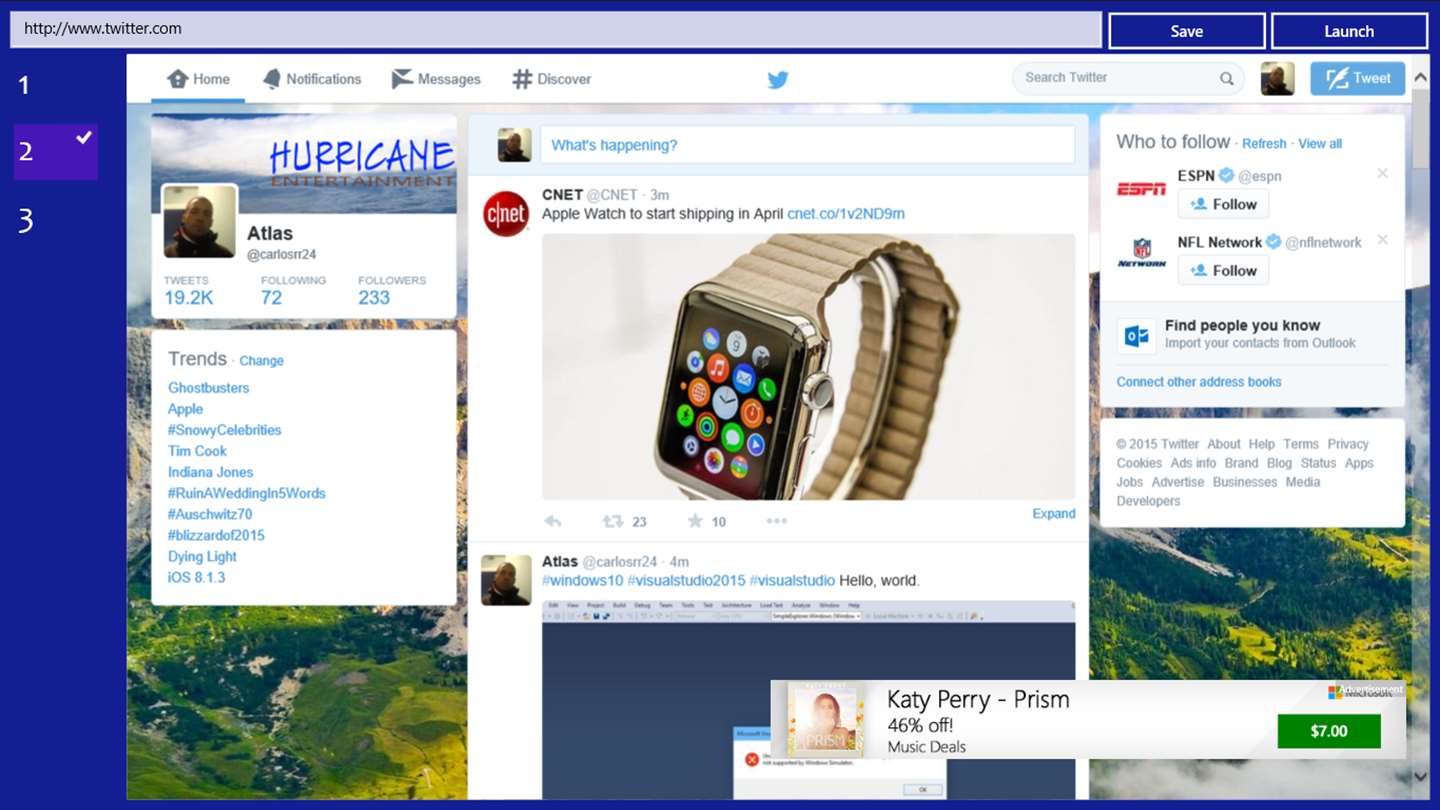
Task: Click the Developers footer link
Action: click(1148, 501)
